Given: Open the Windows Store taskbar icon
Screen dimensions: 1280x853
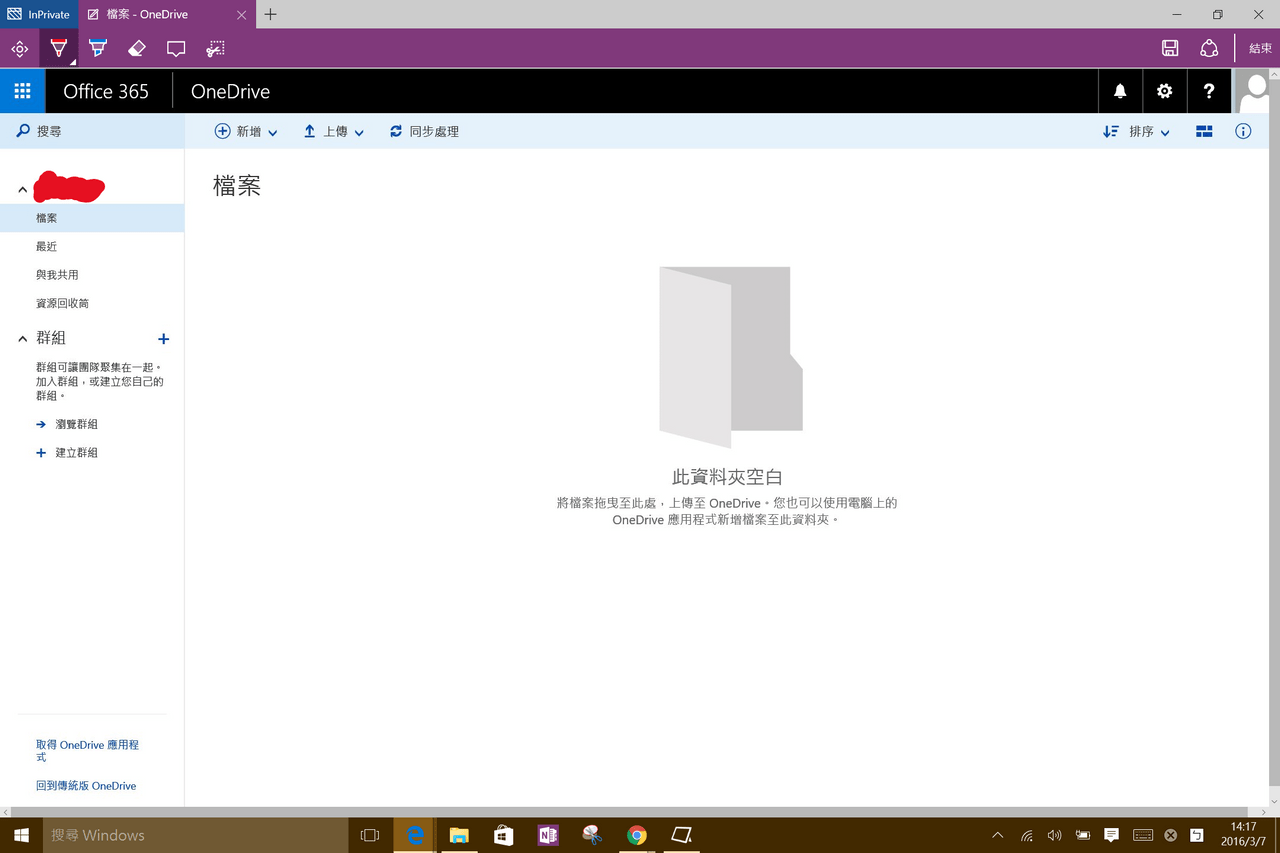Looking at the screenshot, I should [503, 835].
